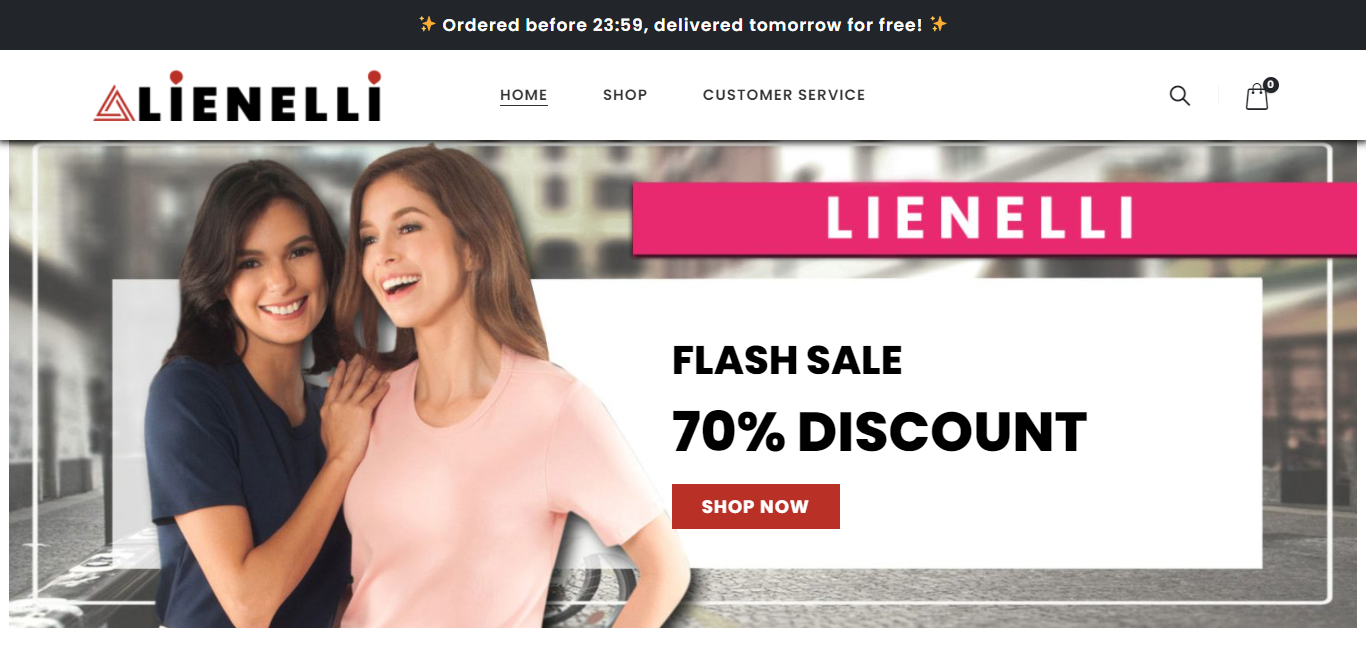Open the shopping bag cart icon

tap(1257, 97)
